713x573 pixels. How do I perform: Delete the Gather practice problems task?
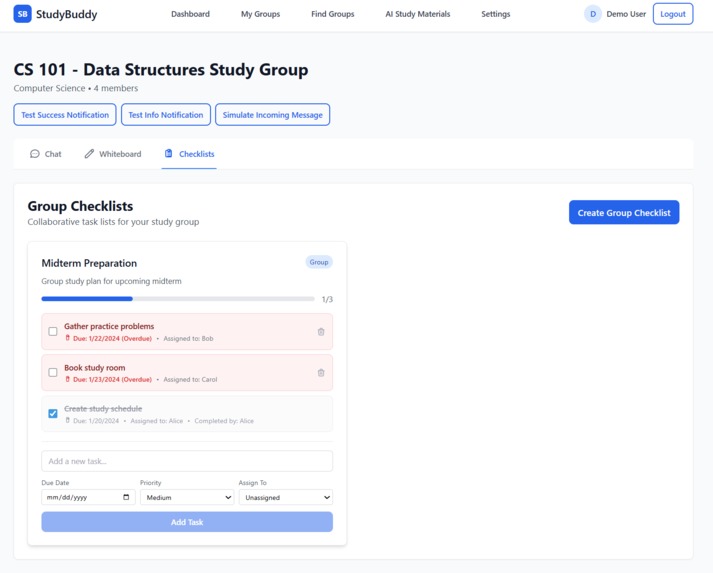click(321, 332)
